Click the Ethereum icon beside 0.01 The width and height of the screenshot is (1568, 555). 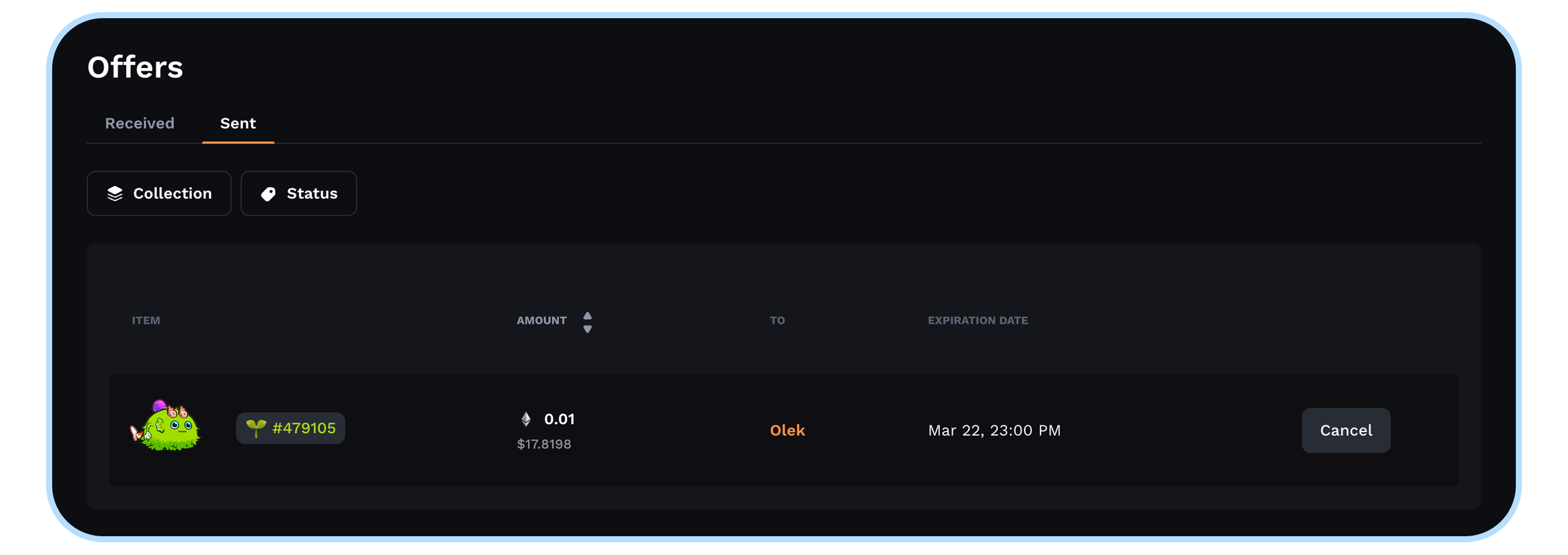(526, 419)
